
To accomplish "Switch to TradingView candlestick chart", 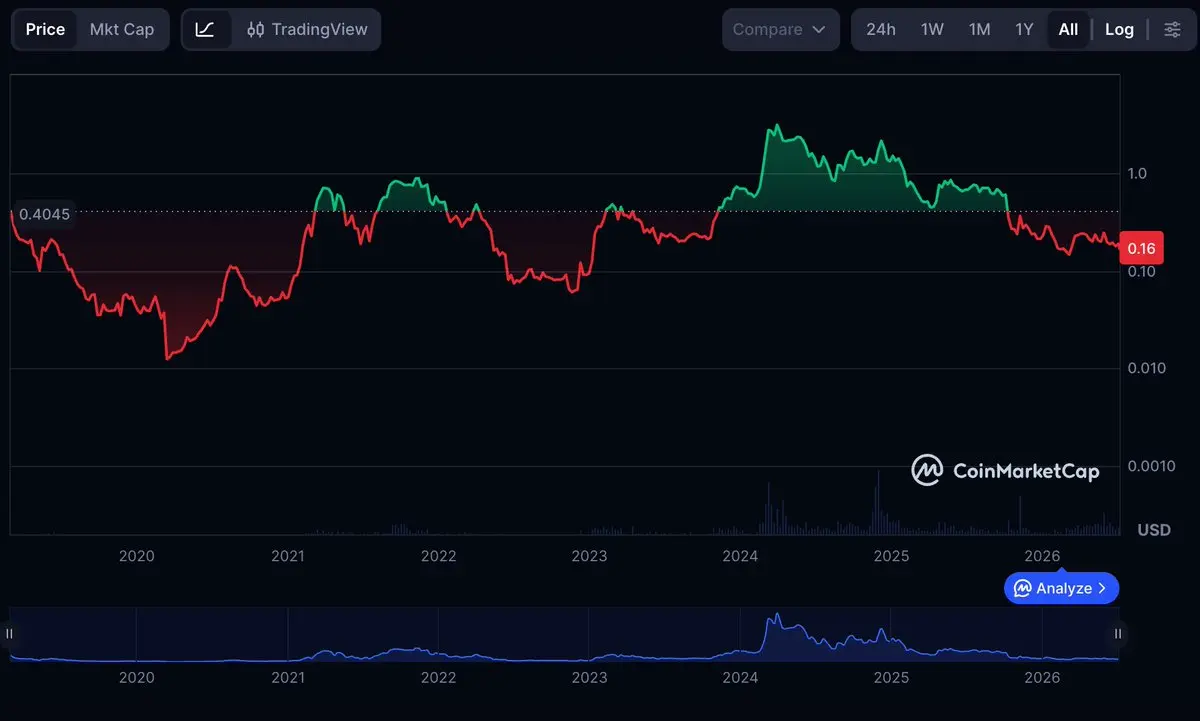I will (307, 29).
